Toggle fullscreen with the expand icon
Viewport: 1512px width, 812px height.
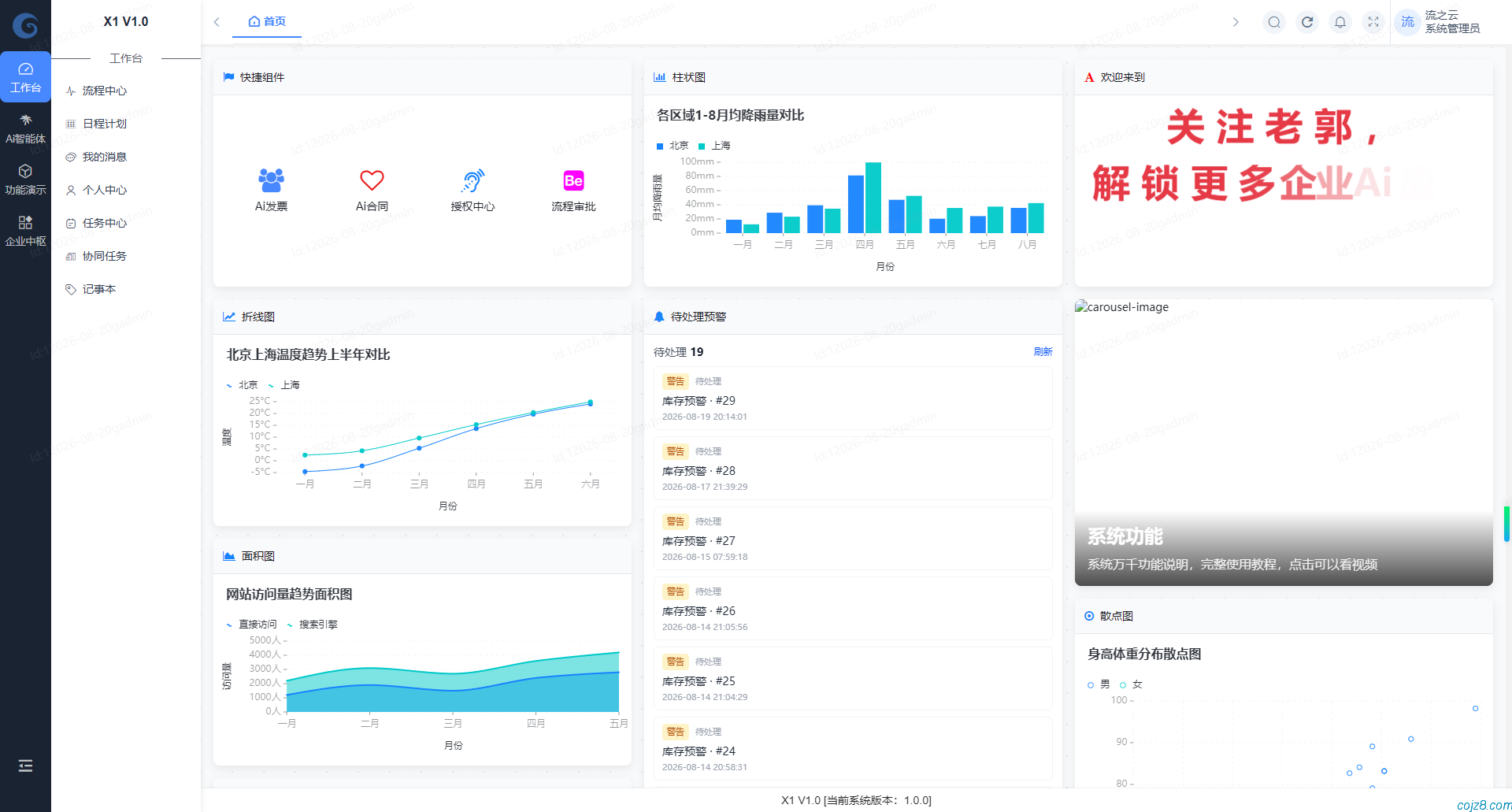pyautogui.click(x=1373, y=22)
